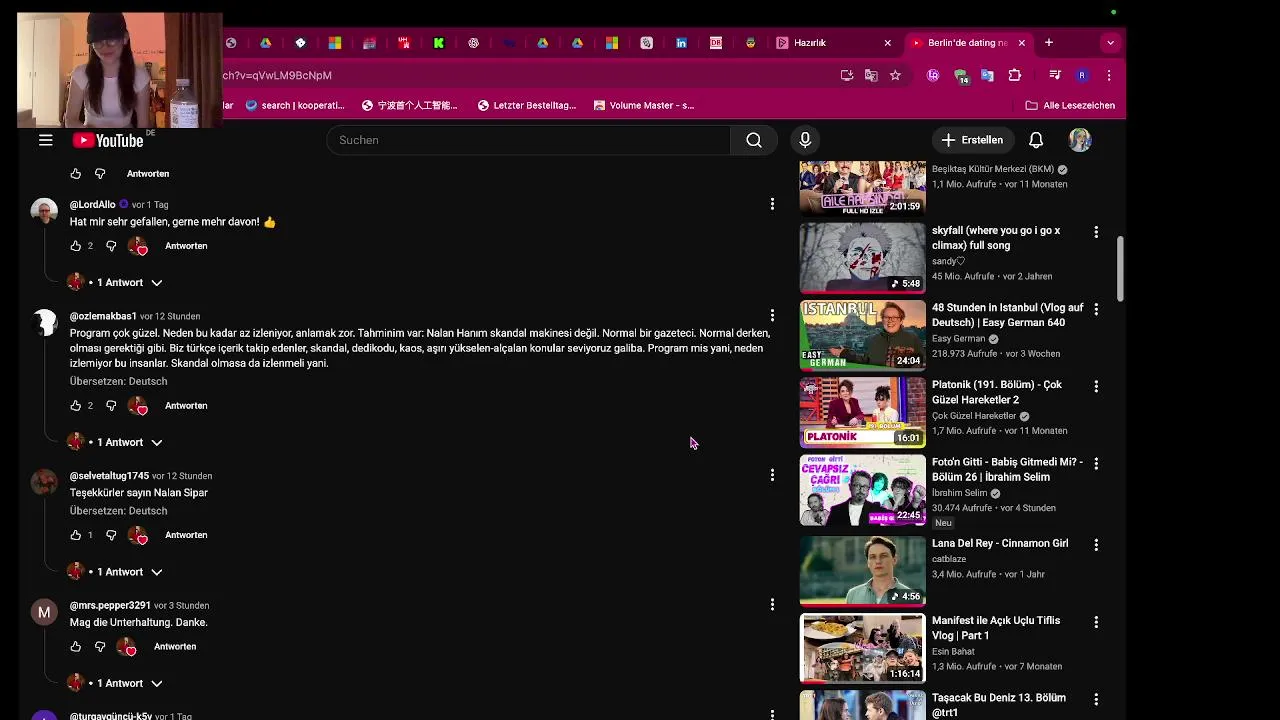
Task: Open @ozlemakbas1 profile avatar
Action: tap(44, 323)
